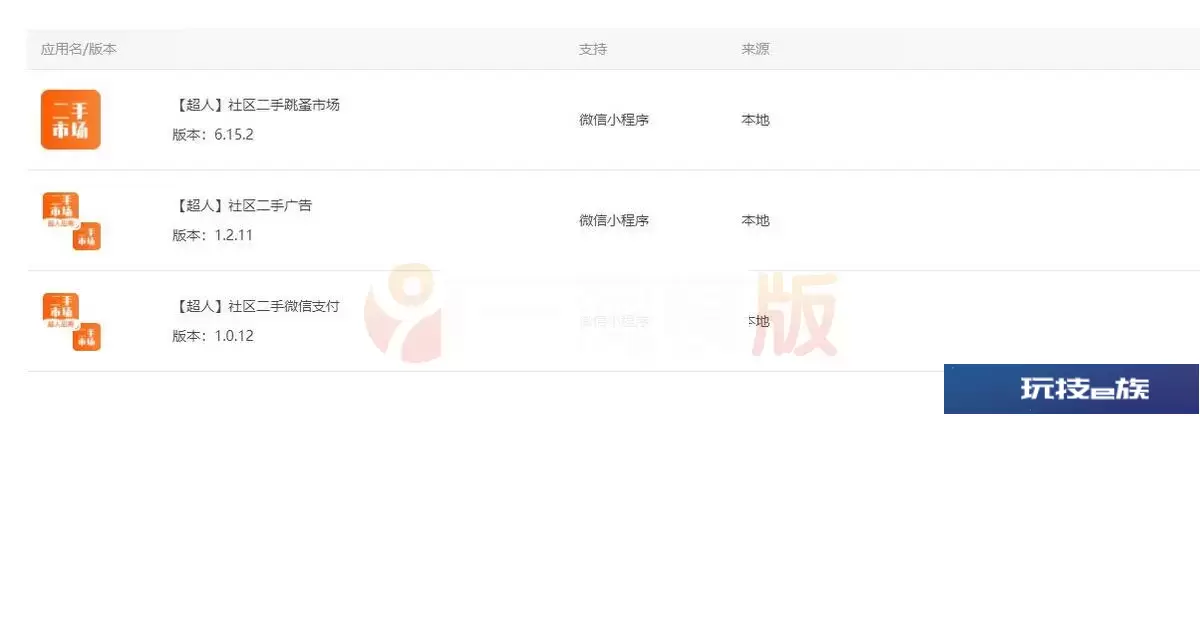Open 【超人】社区二手跳蚤市场 app name

point(257,104)
